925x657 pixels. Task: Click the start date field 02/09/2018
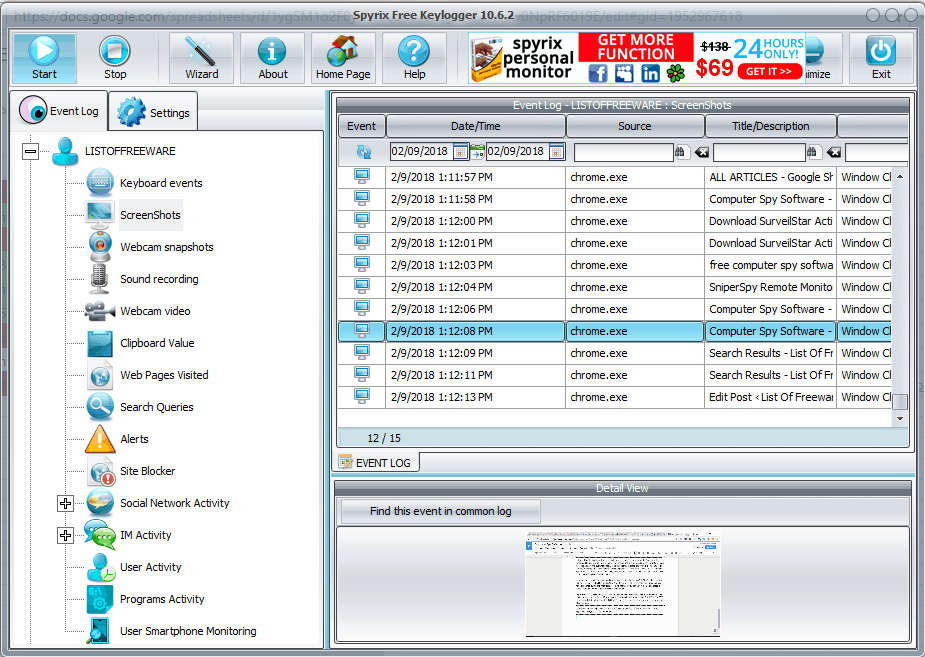[420, 152]
